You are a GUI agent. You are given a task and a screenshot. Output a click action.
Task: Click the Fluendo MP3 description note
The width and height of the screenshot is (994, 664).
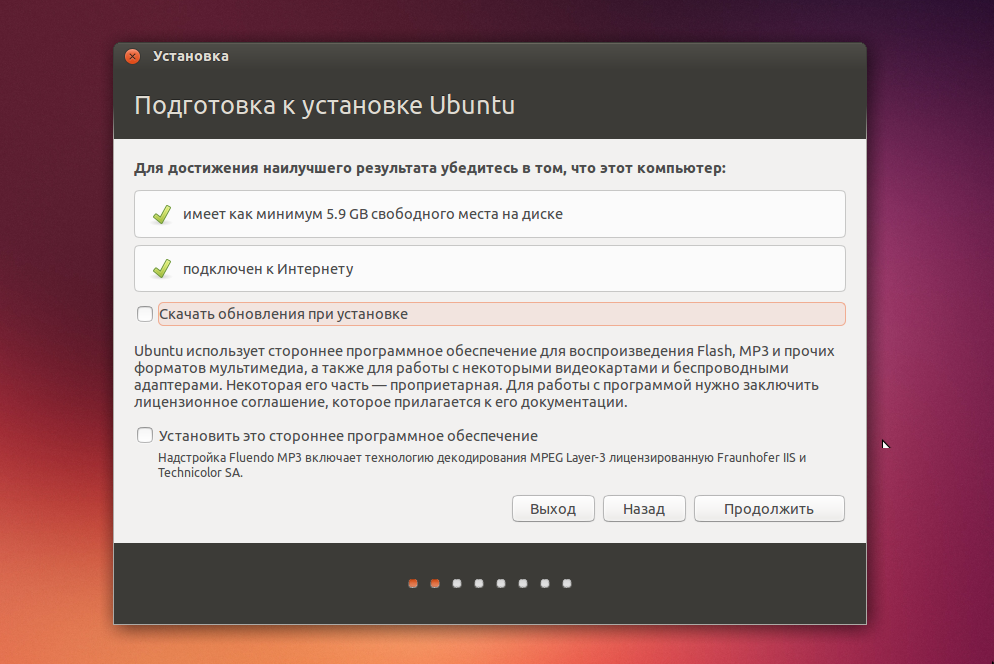[x=482, y=465]
